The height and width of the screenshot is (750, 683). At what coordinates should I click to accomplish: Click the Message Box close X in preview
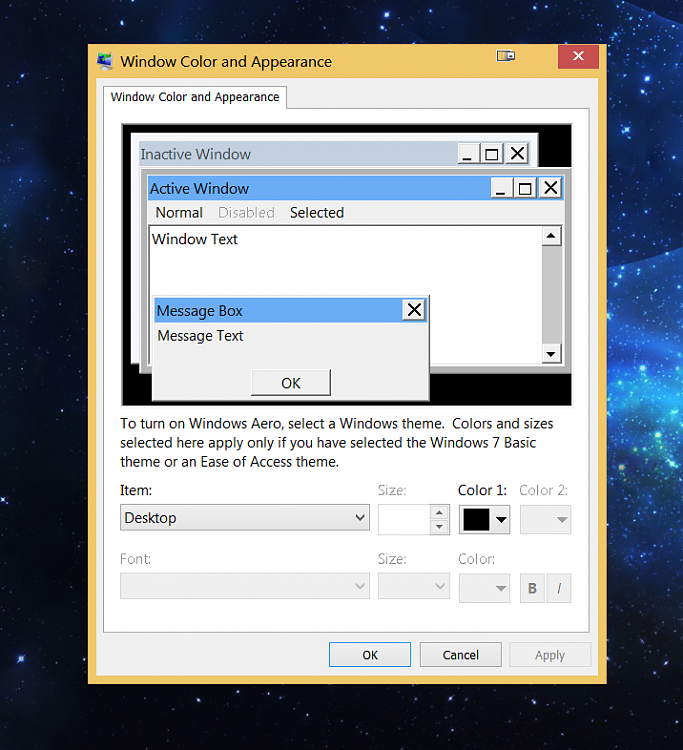(414, 310)
